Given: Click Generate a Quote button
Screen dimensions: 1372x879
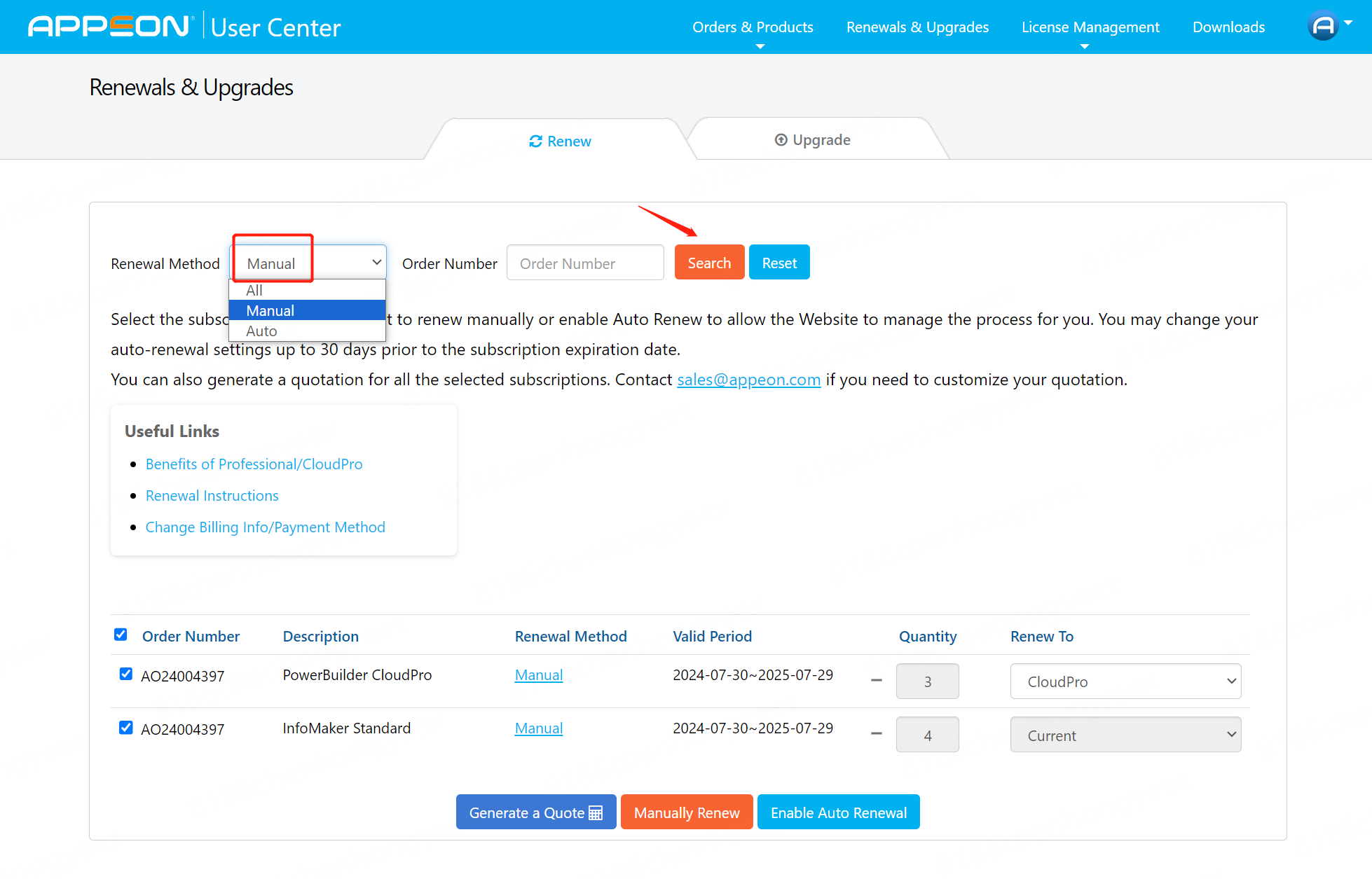Looking at the screenshot, I should pyautogui.click(x=536, y=812).
